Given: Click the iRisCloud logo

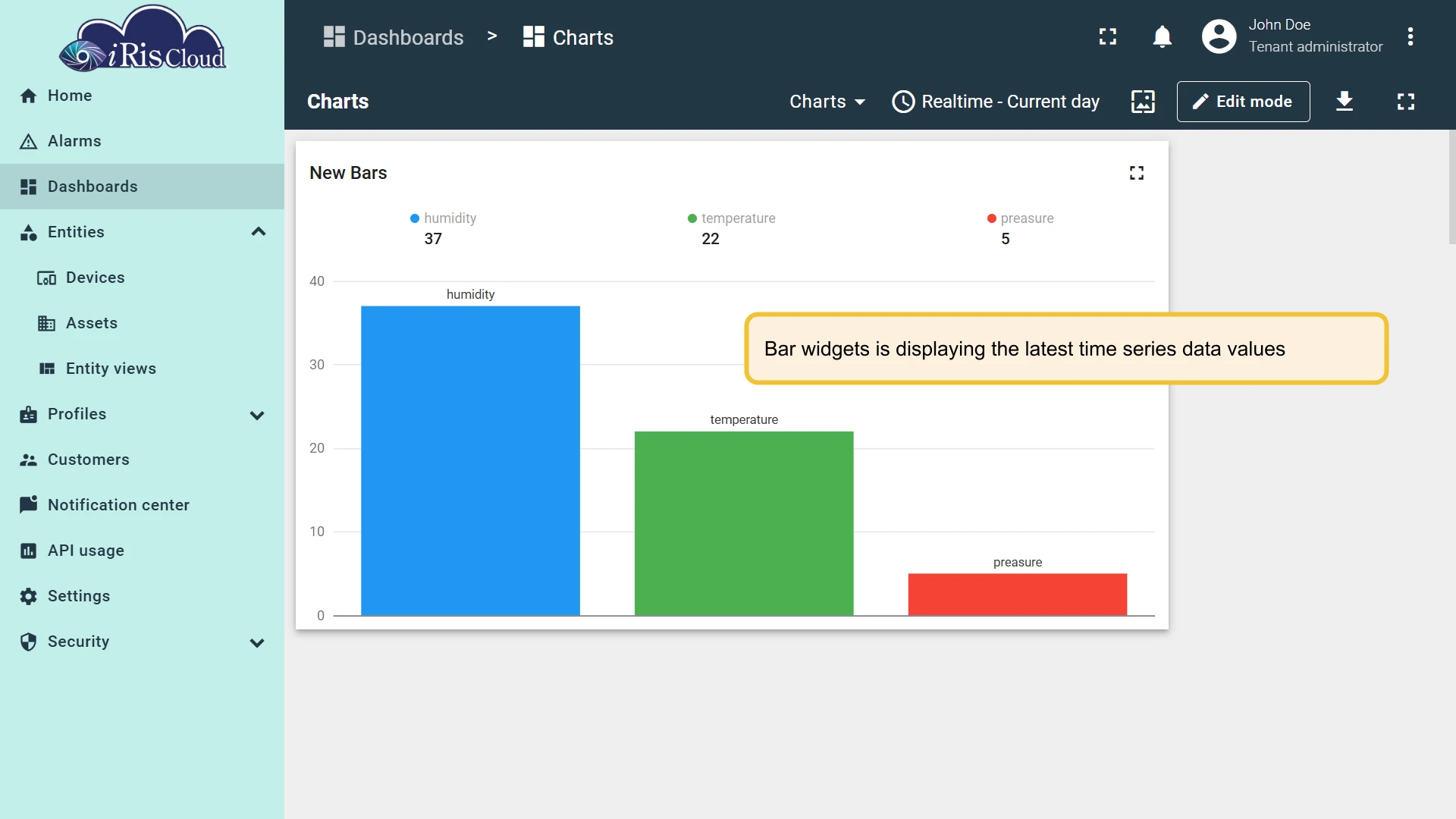Looking at the screenshot, I should click(143, 38).
